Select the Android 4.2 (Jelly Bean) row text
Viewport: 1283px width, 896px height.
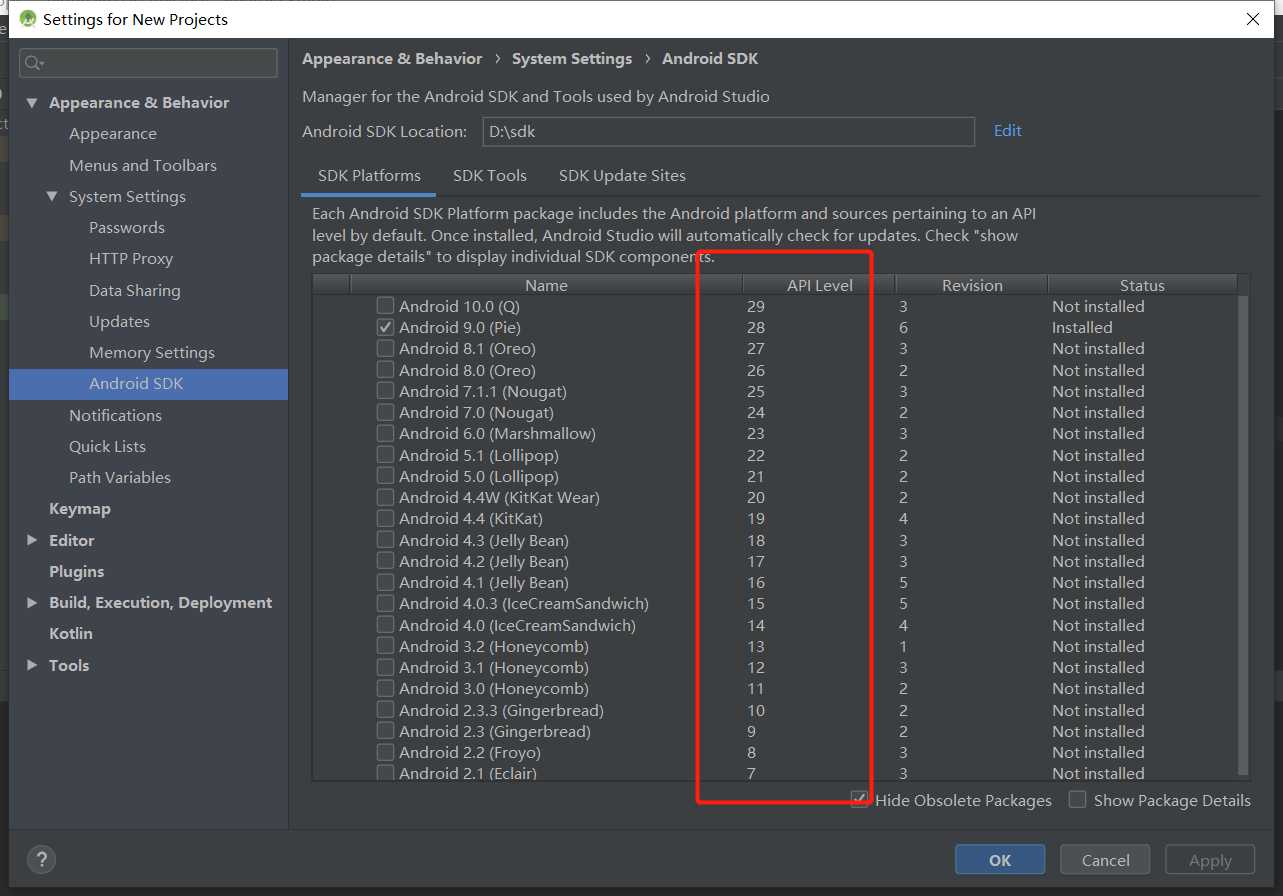[x=484, y=561]
